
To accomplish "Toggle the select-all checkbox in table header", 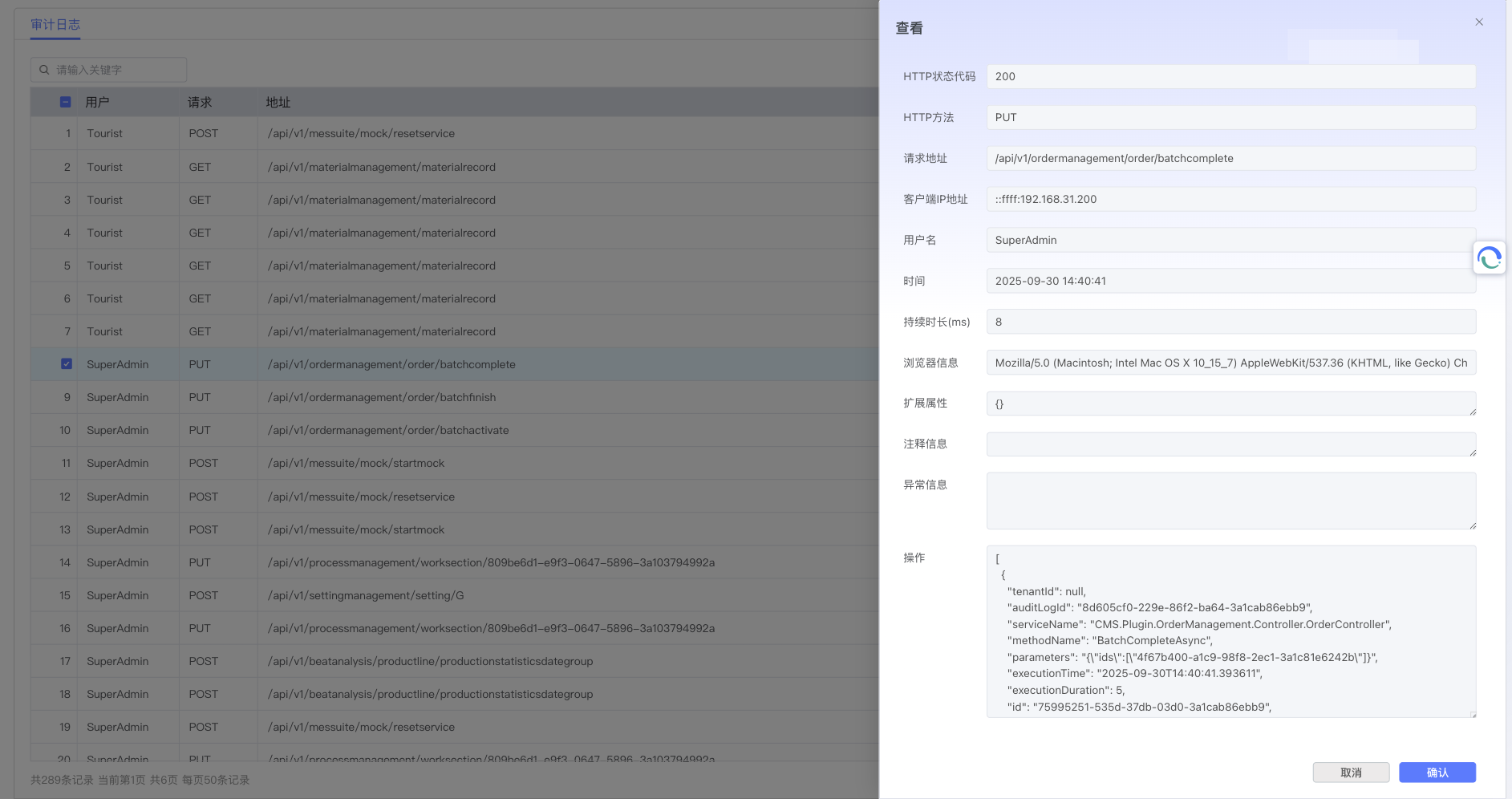I will point(66,102).
